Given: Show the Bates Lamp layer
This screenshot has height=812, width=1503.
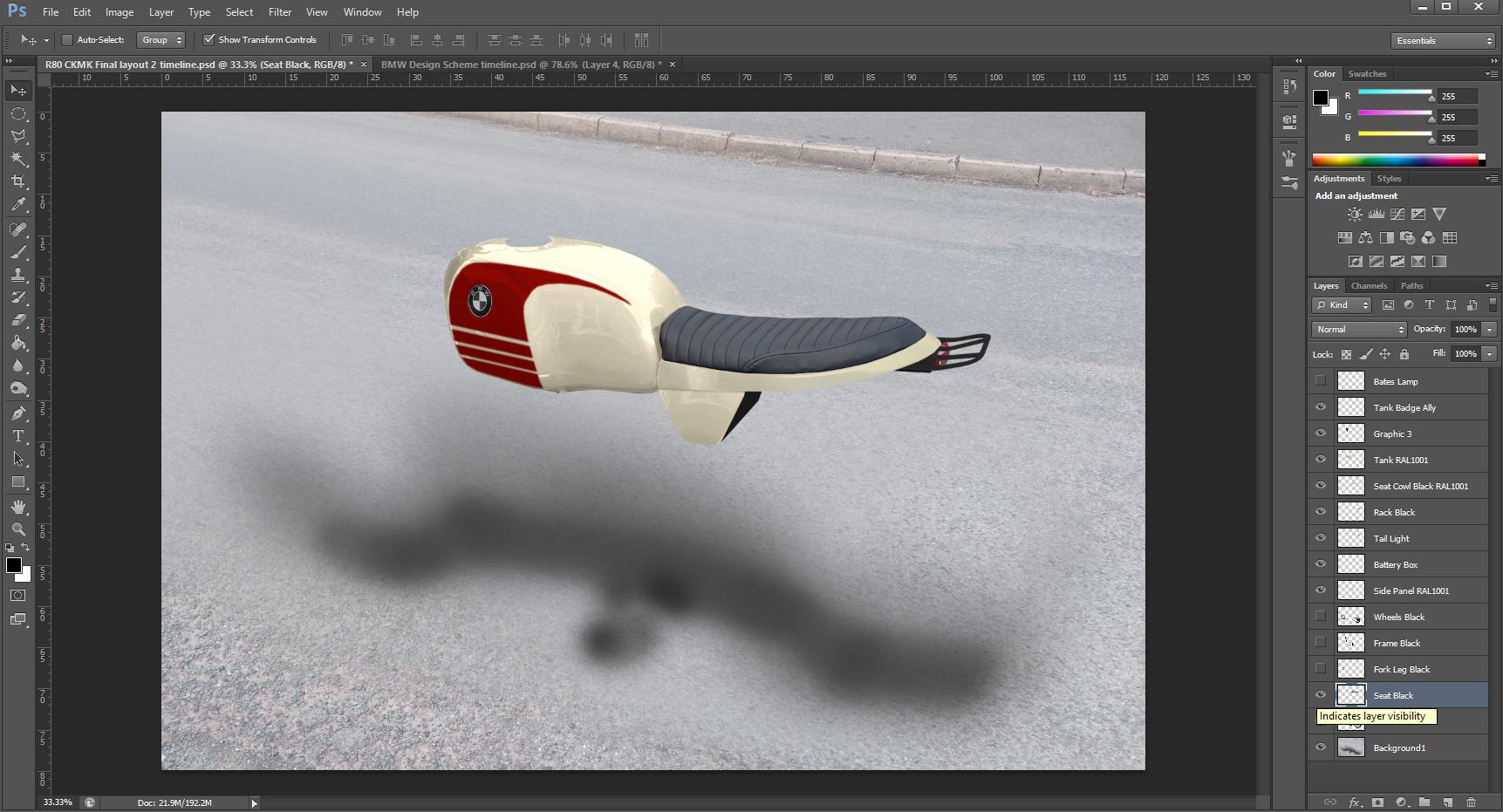Looking at the screenshot, I should pos(1321,381).
